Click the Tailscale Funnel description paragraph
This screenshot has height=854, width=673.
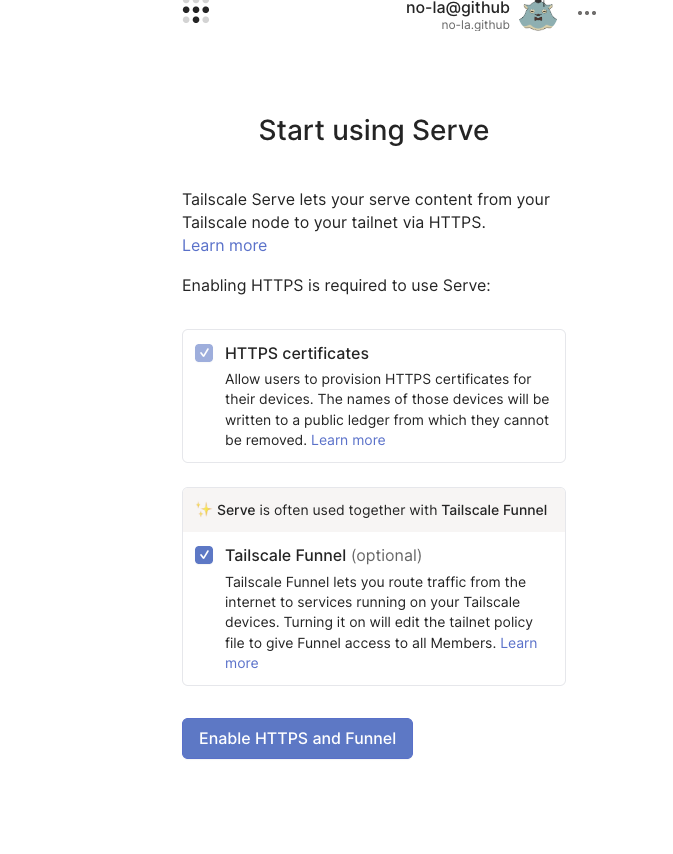381,623
